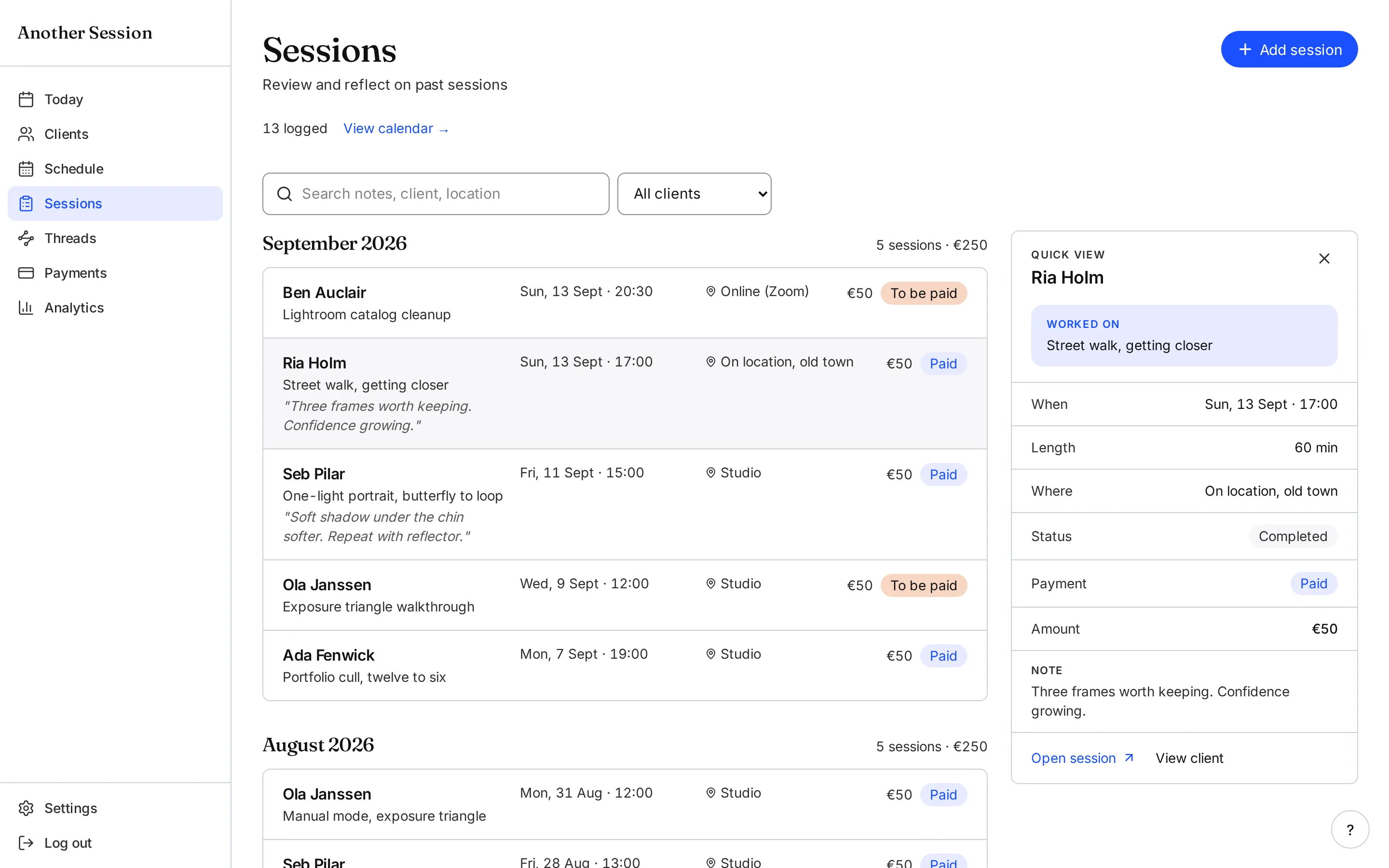Screen dimensions: 1389x868
Task: Go to Today in the sidebar
Action: pos(115,99)
